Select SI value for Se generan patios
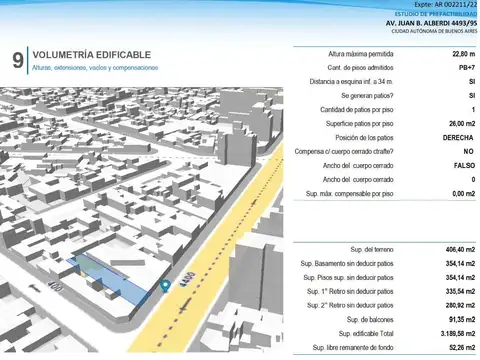Viewport: 480px width, 360px height. tap(472, 96)
